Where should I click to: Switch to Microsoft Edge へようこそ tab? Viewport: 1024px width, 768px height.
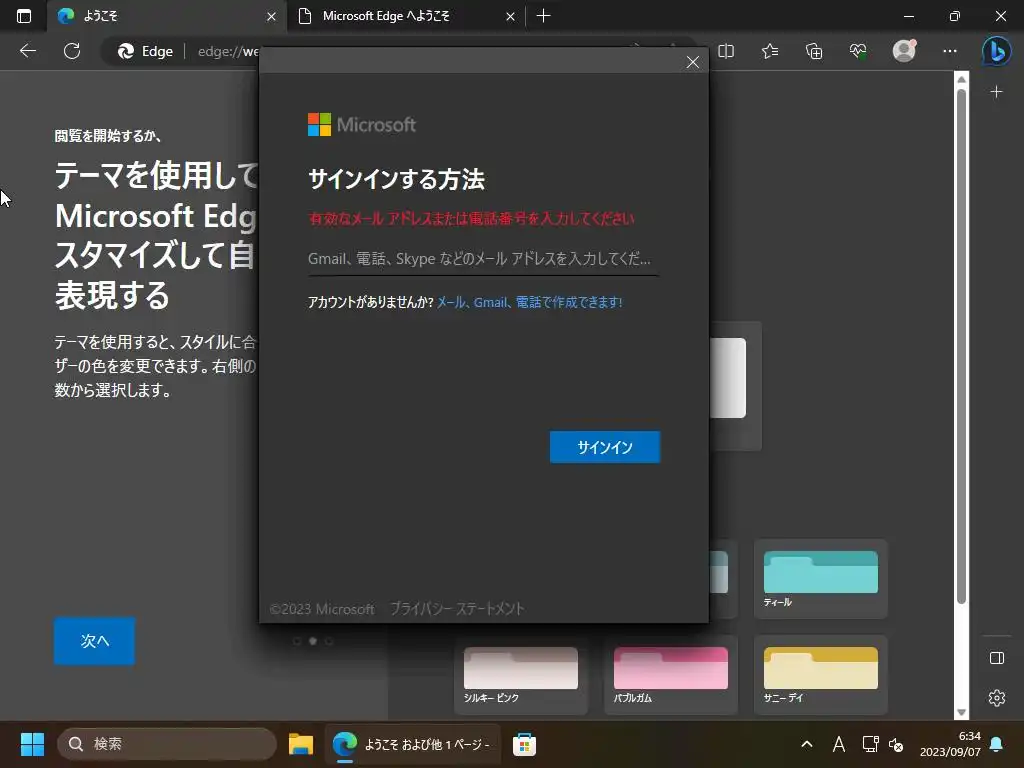[x=406, y=16]
